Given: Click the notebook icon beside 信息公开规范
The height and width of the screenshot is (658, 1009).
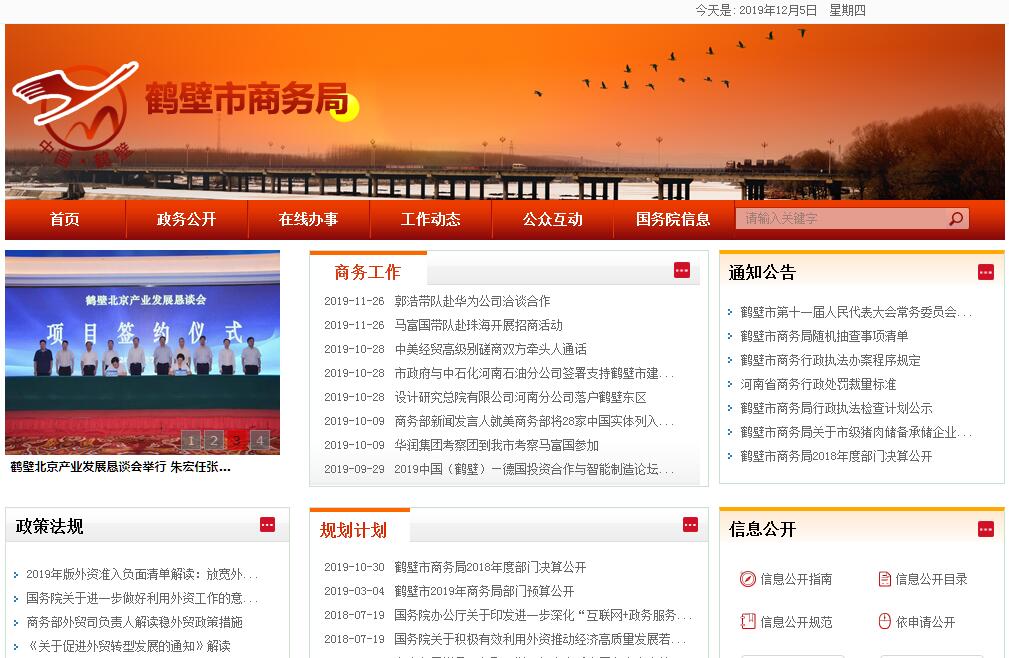Looking at the screenshot, I should pos(747,622).
